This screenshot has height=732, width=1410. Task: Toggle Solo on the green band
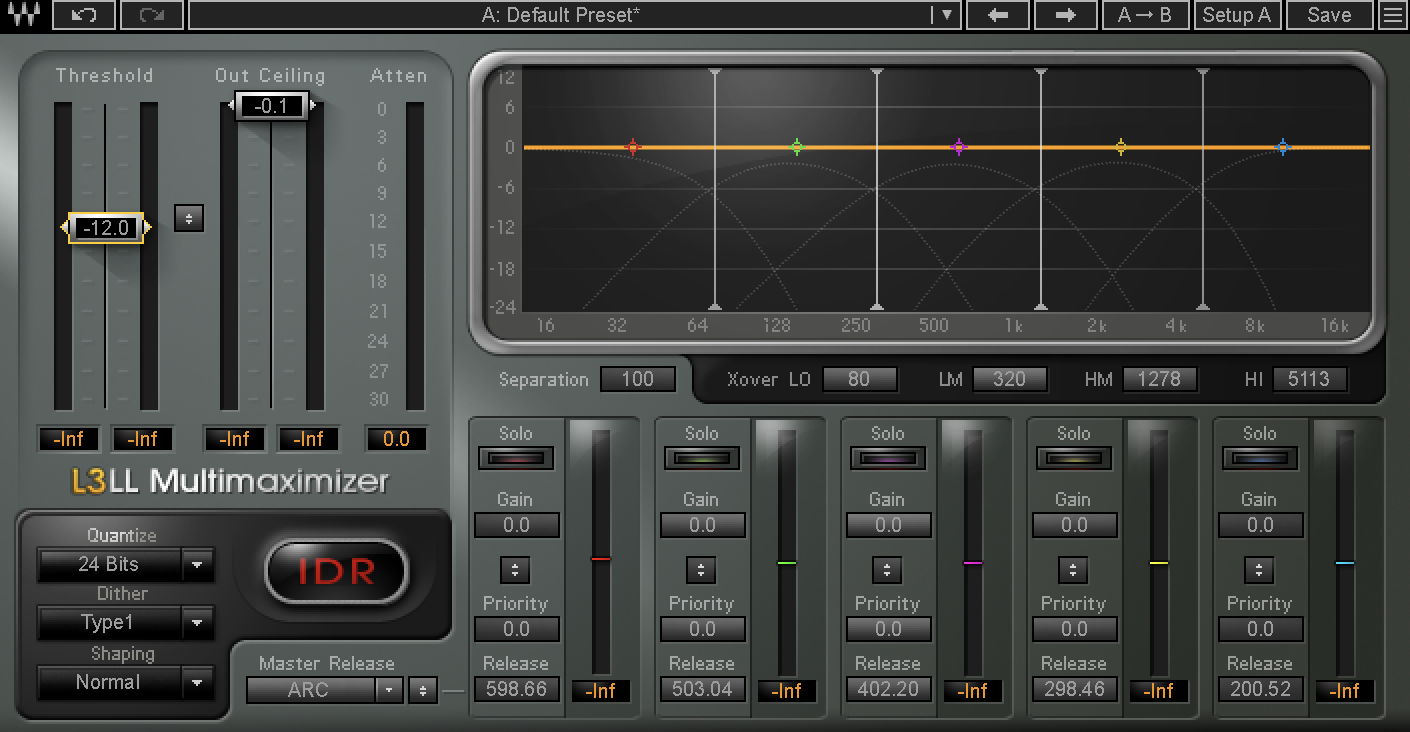click(x=701, y=458)
